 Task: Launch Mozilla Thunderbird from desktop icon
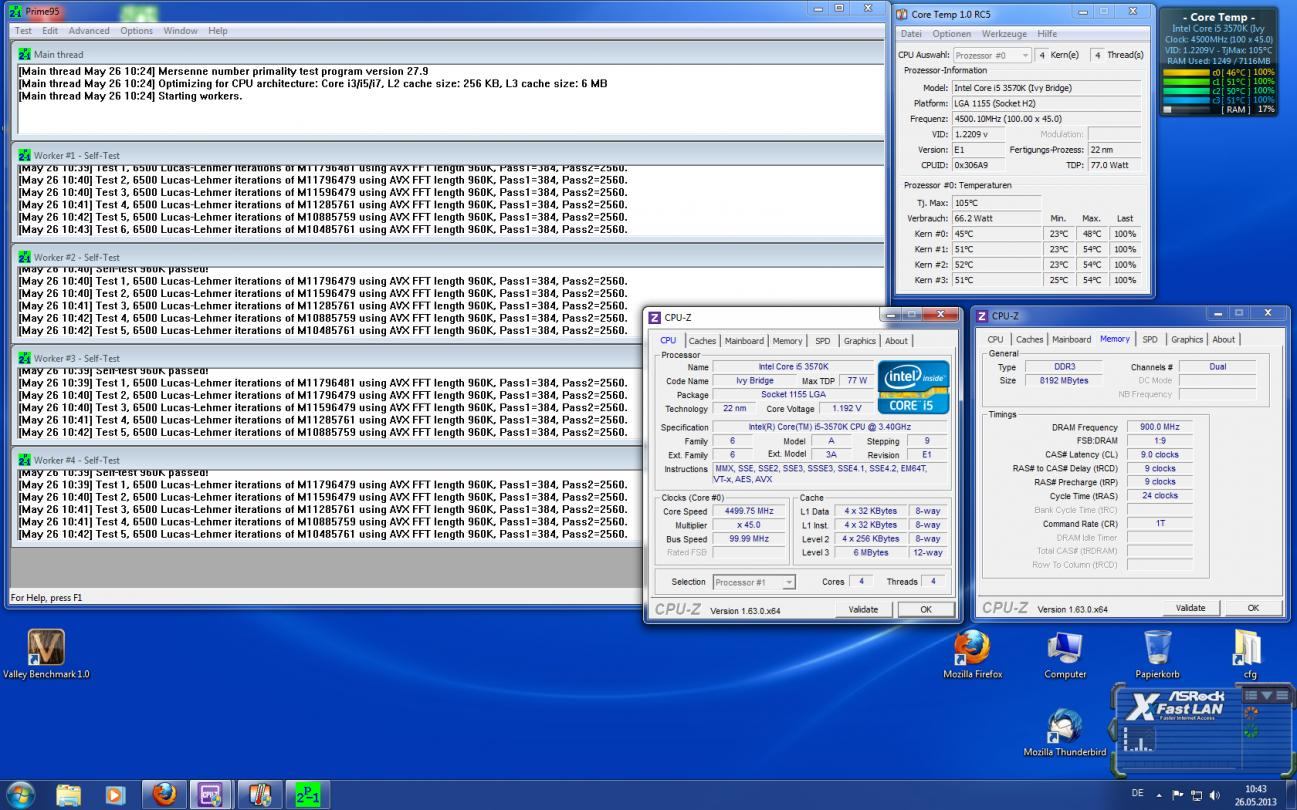pyautogui.click(x=1065, y=732)
